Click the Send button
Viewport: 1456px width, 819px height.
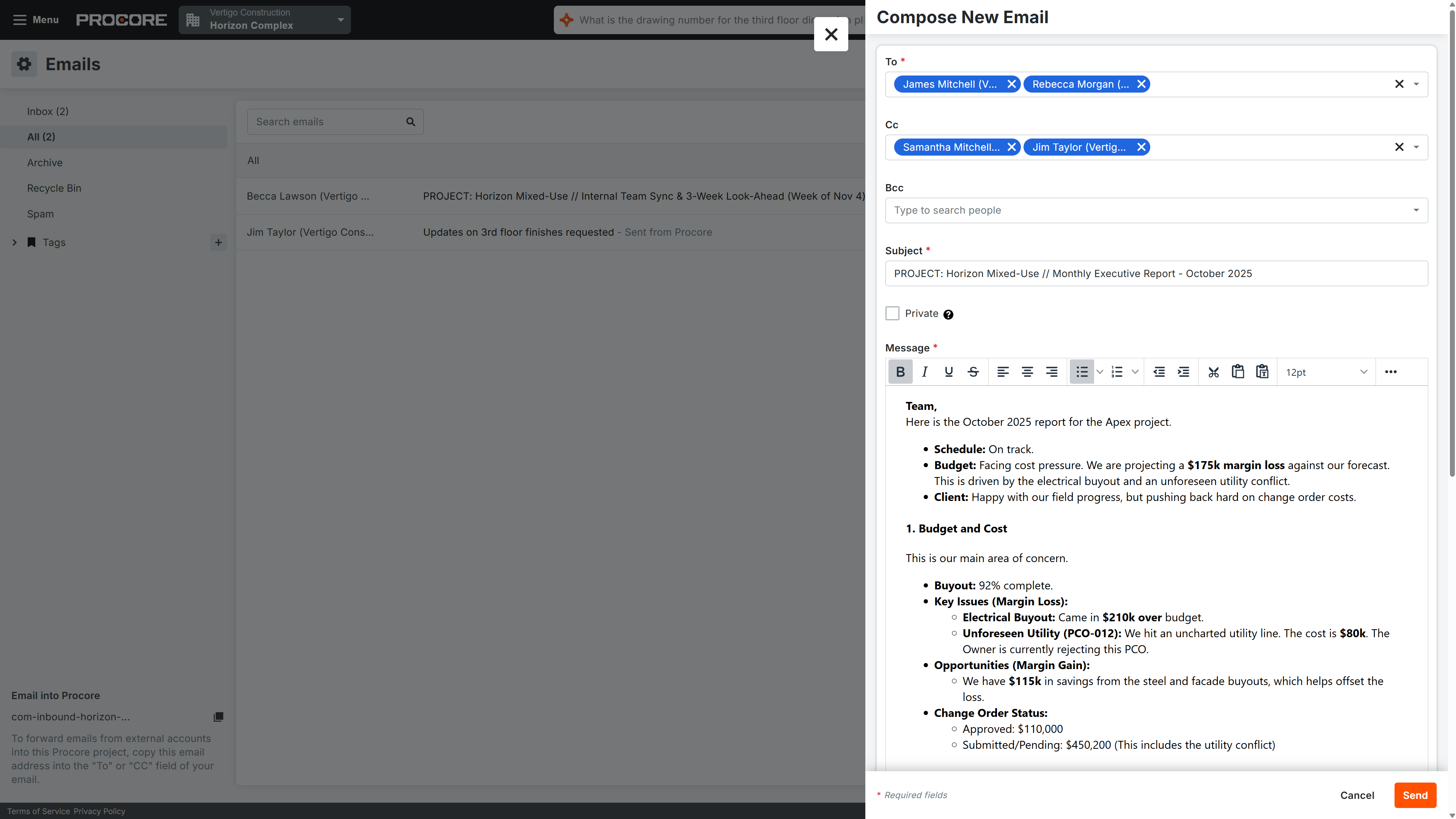1415,795
